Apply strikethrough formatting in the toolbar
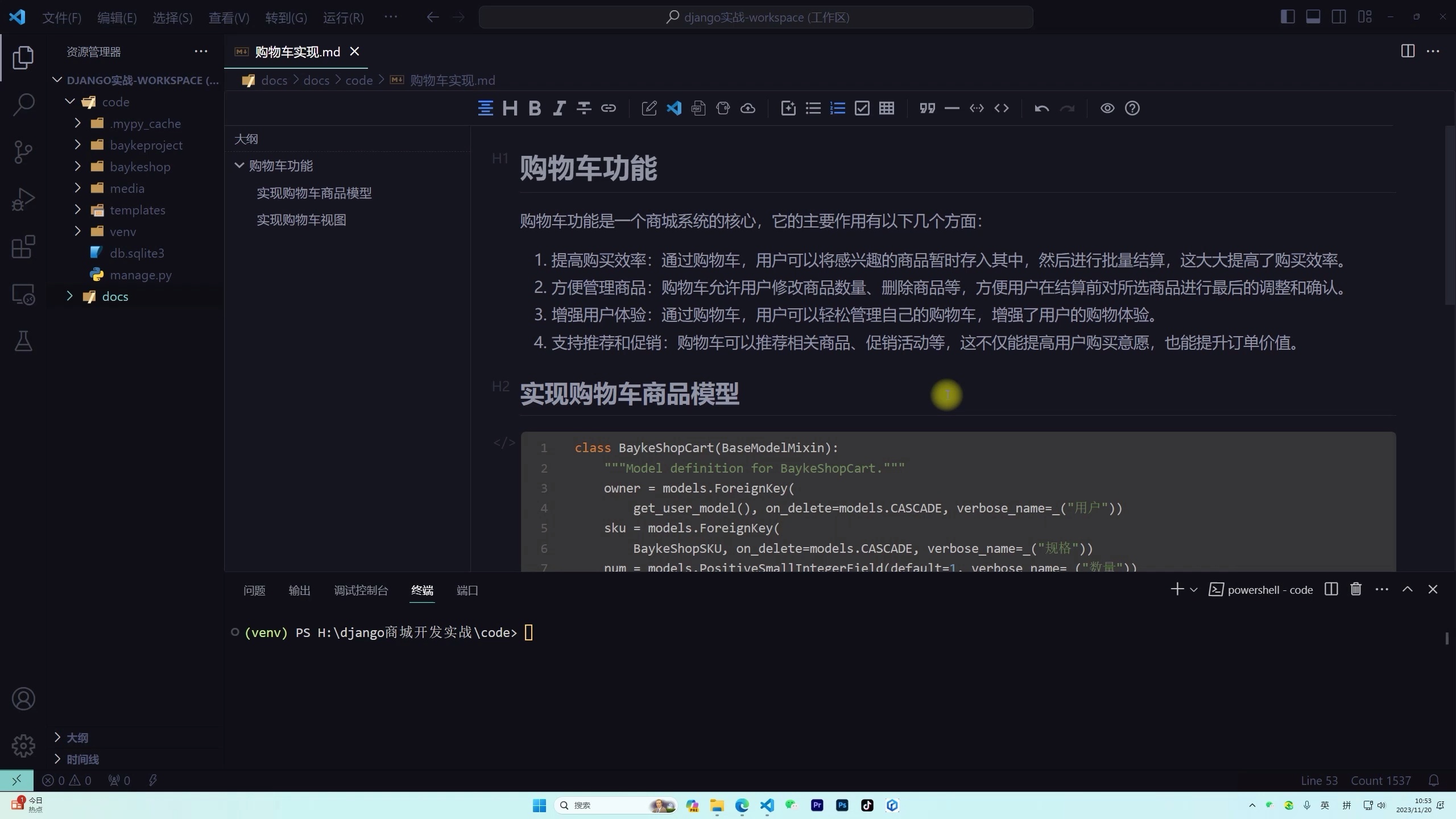Image resolution: width=1456 pixels, height=819 pixels. pyautogui.click(x=584, y=108)
